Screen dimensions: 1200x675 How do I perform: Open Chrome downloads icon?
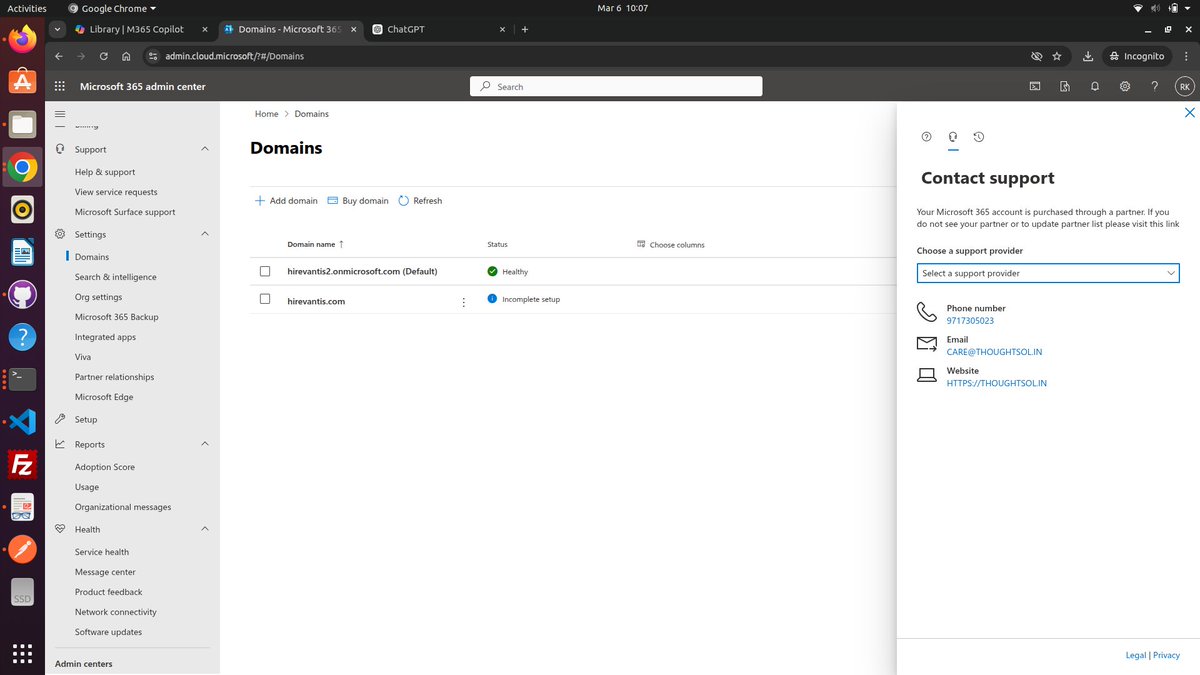tap(1088, 56)
